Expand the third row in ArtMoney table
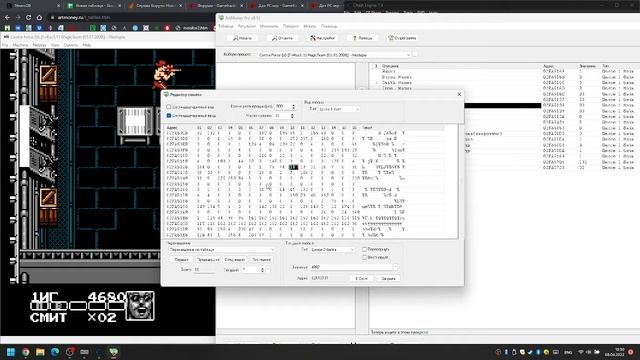Screen dimensions: 640x360 (377, 82)
